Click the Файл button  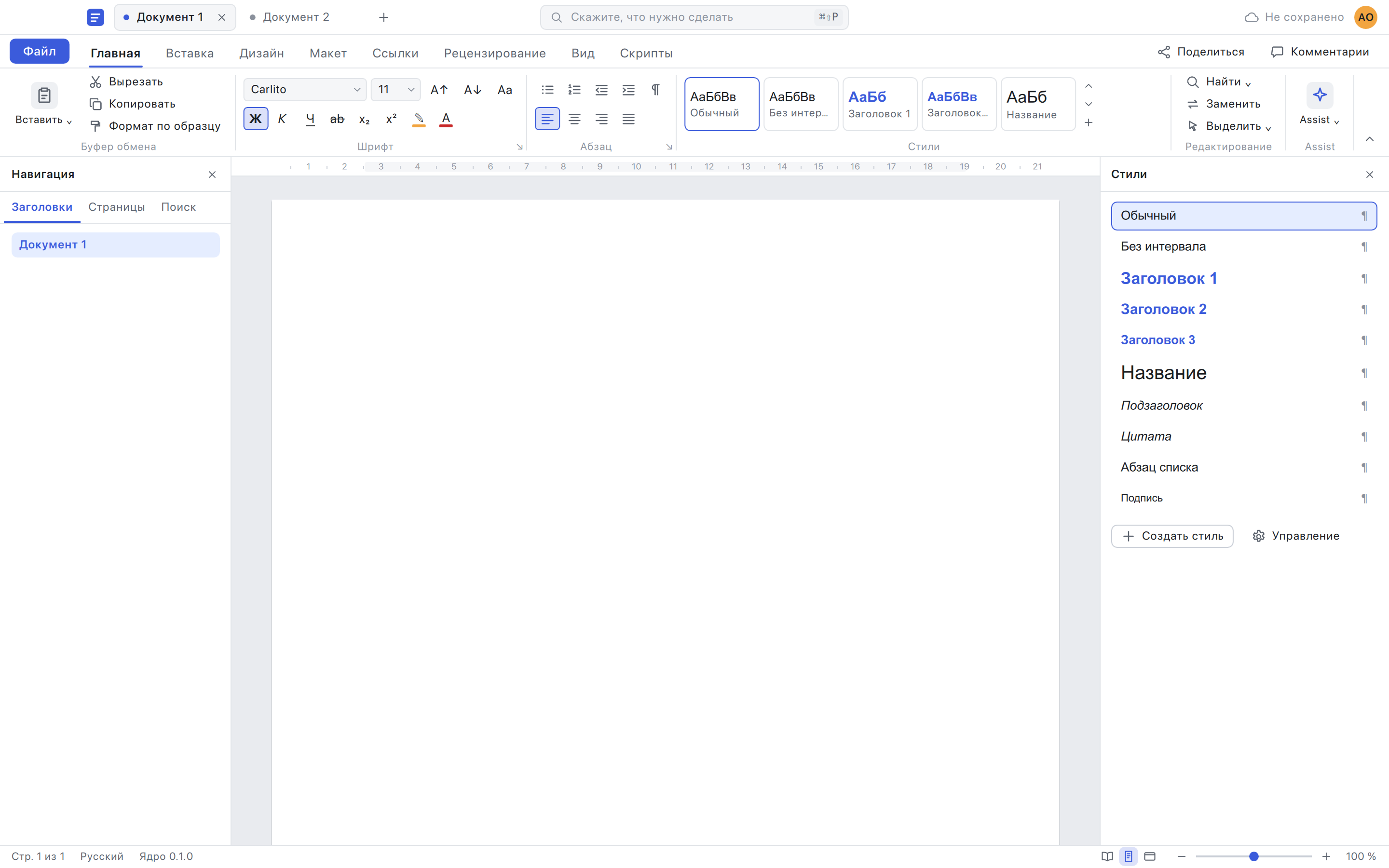pyautogui.click(x=40, y=51)
